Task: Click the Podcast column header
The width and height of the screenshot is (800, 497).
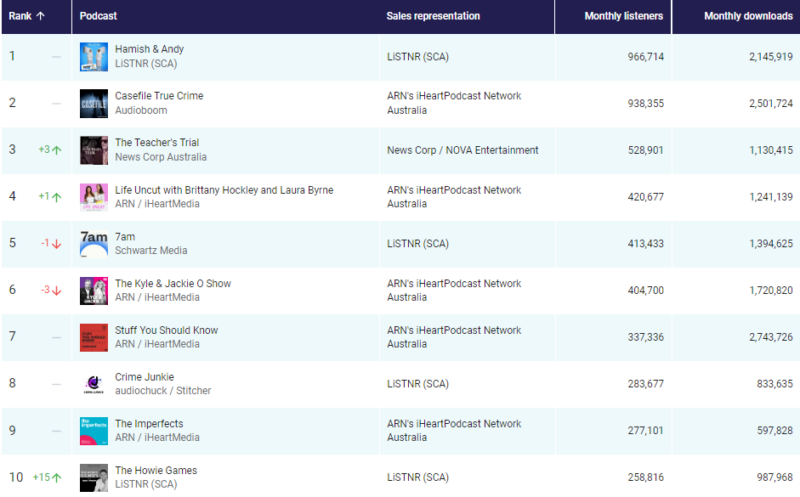Action: 98,16
